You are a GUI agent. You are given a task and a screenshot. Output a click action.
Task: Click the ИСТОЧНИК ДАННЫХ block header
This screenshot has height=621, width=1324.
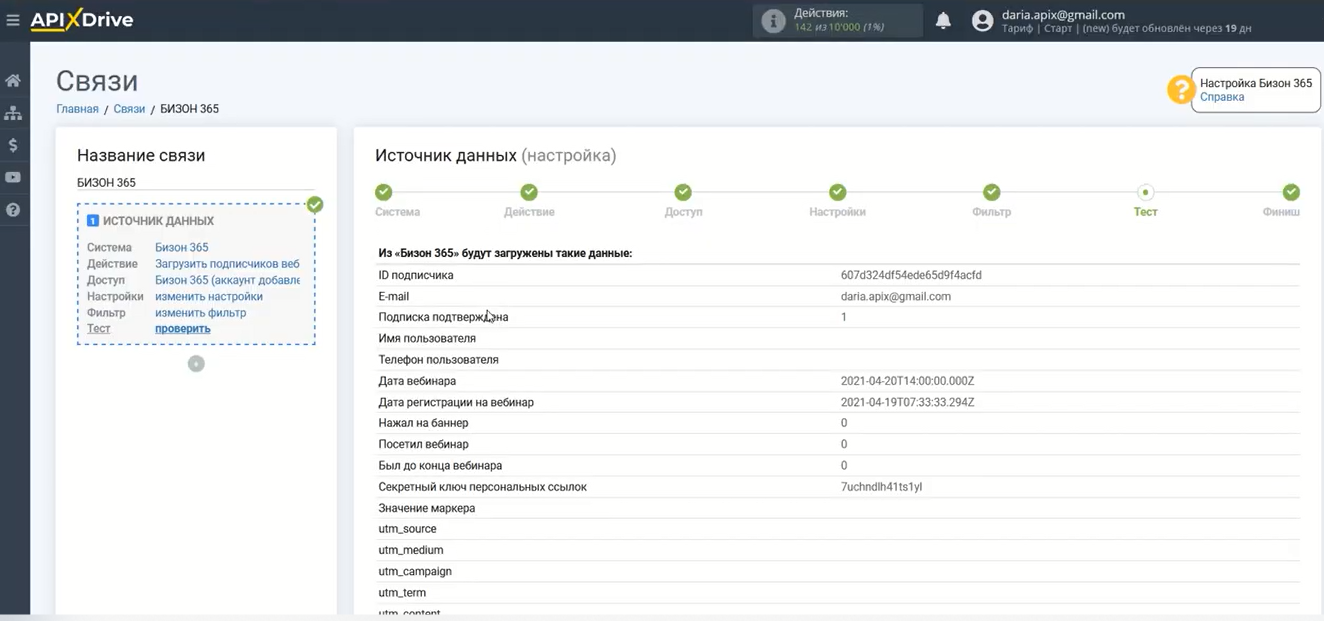(x=158, y=221)
